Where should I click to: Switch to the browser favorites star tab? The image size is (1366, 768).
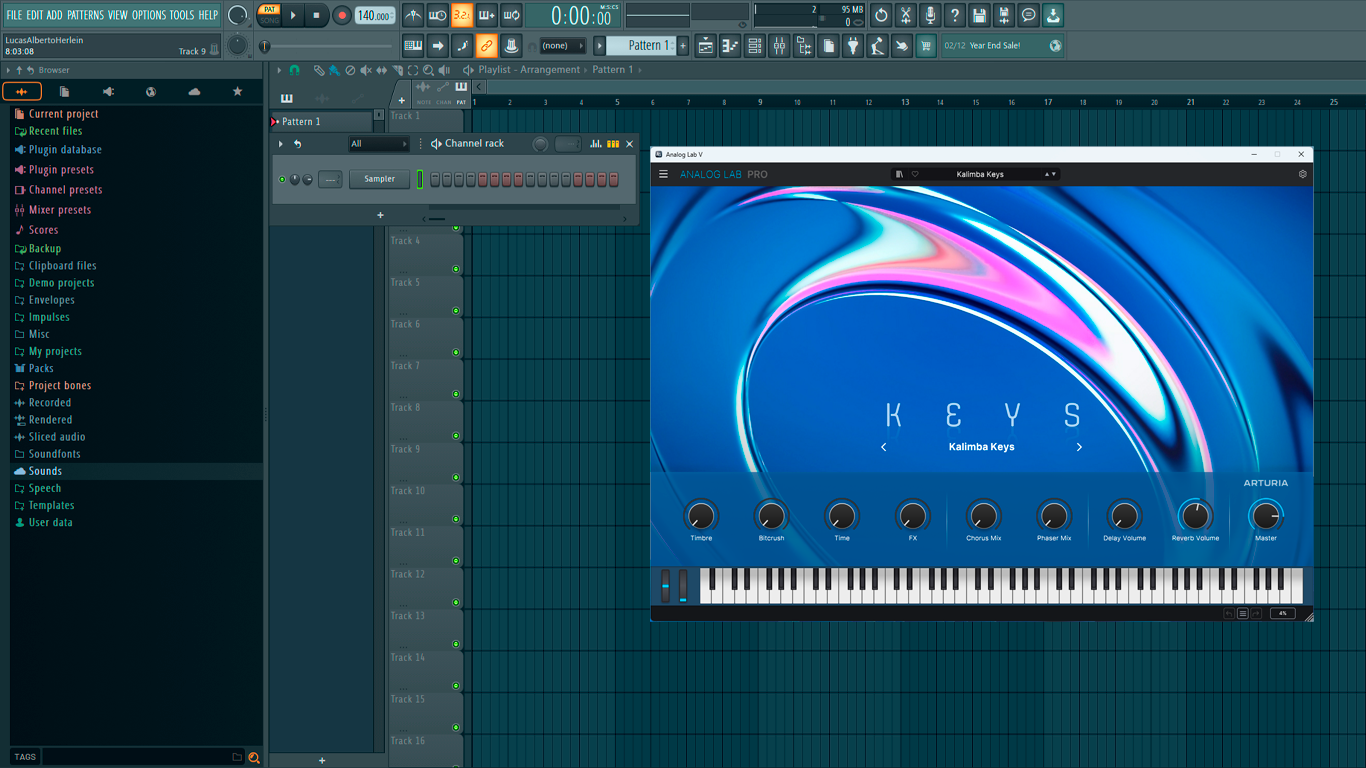pyautogui.click(x=237, y=91)
